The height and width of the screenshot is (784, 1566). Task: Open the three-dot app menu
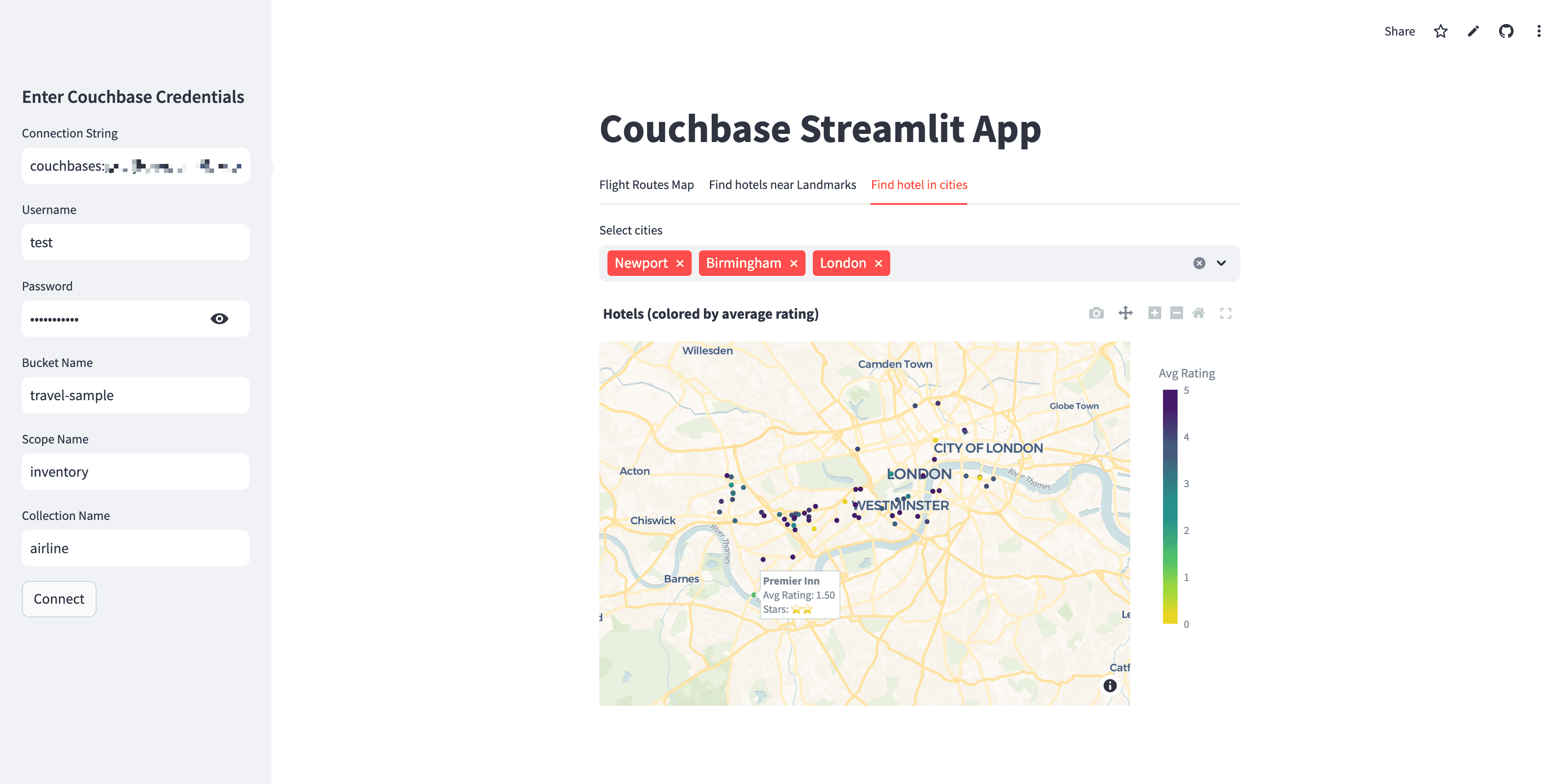[x=1539, y=31]
